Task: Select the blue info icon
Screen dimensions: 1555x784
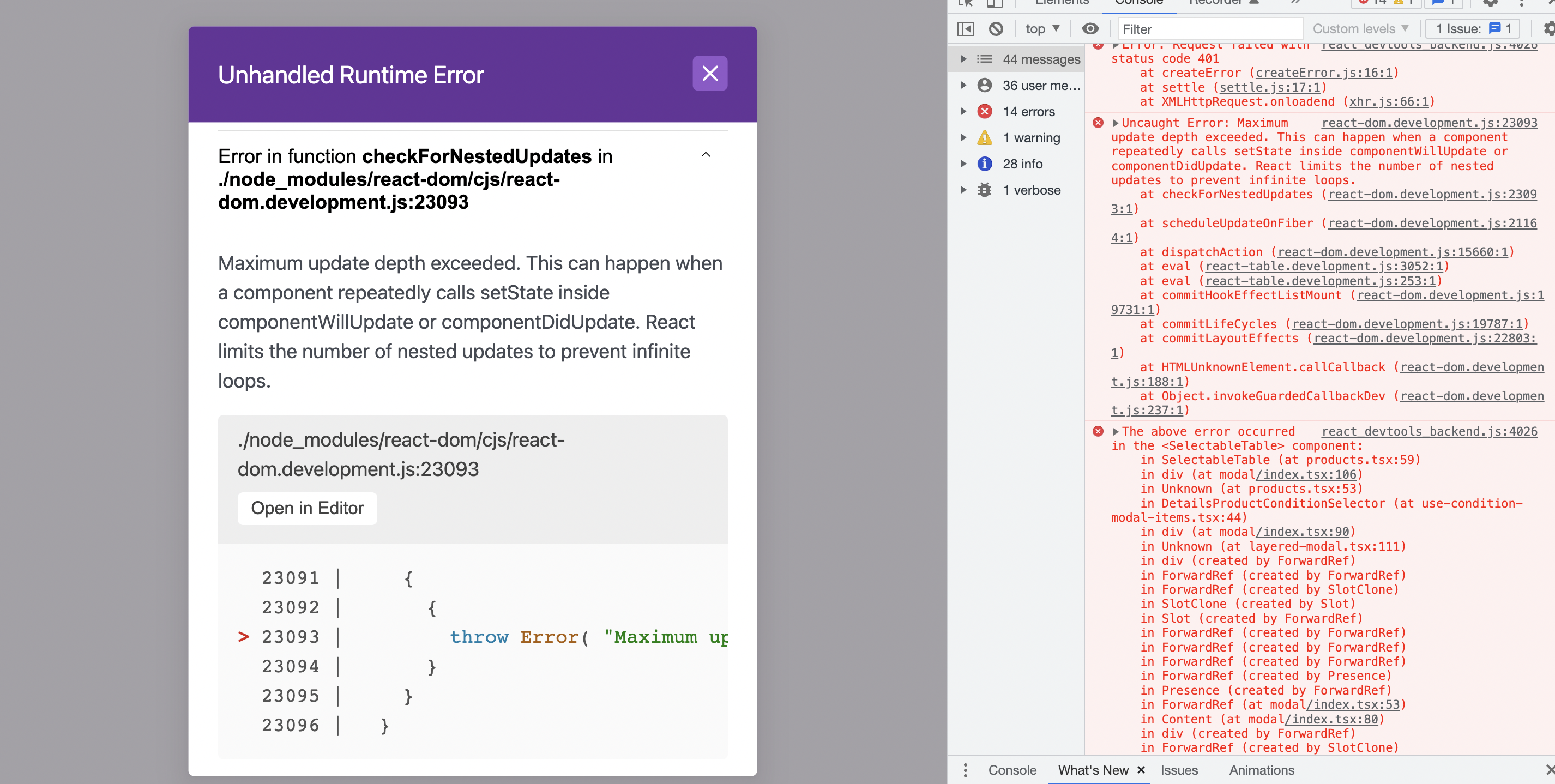Action: pyautogui.click(x=985, y=164)
